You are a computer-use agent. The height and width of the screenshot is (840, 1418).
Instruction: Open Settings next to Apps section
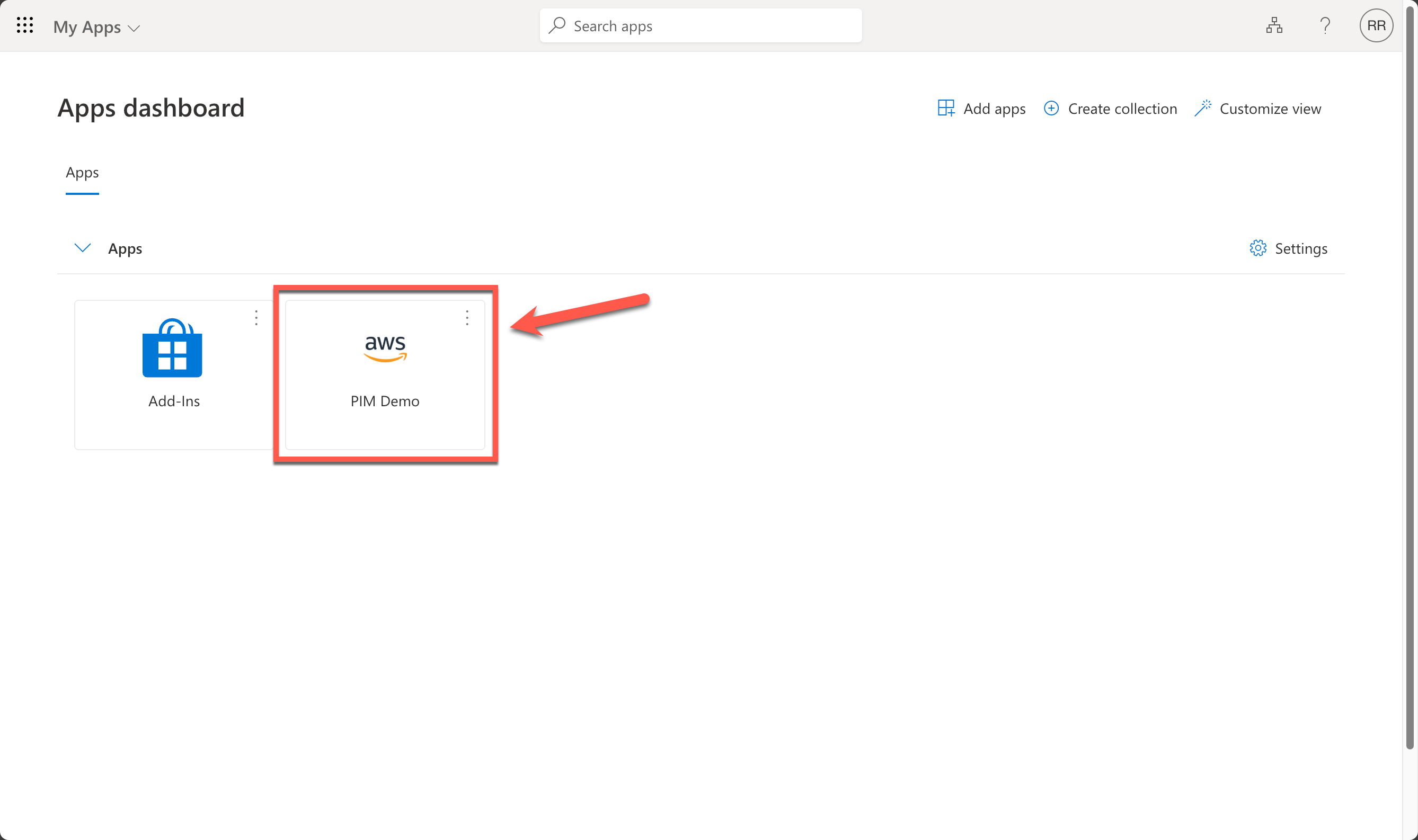[x=1300, y=248]
